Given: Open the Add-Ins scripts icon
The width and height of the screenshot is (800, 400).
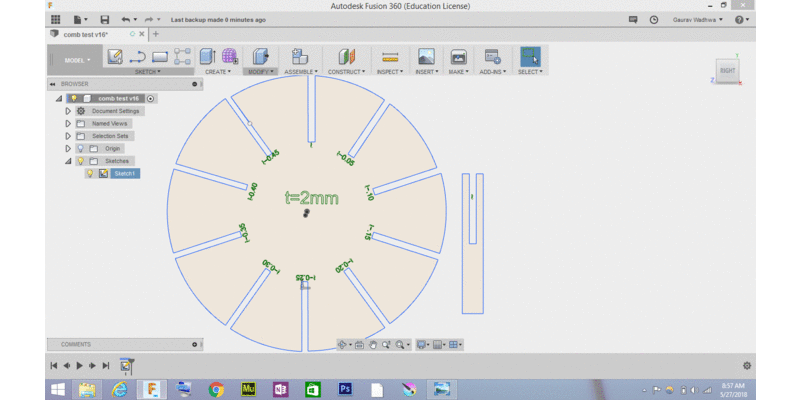Looking at the screenshot, I should click(493, 57).
